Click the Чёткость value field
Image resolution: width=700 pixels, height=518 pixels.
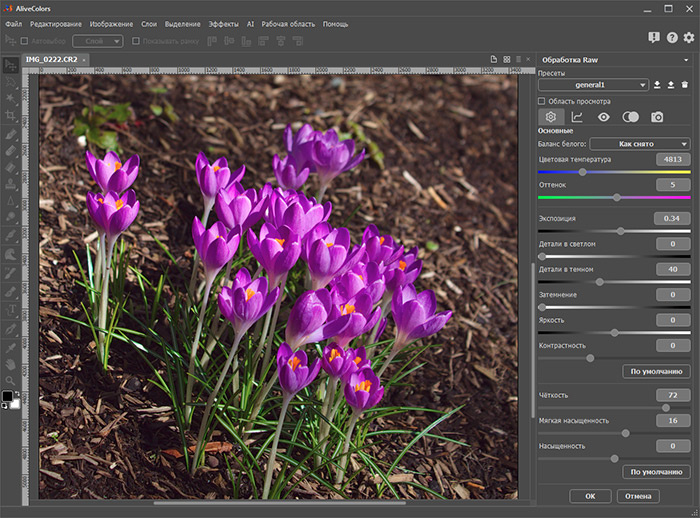[x=673, y=395]
